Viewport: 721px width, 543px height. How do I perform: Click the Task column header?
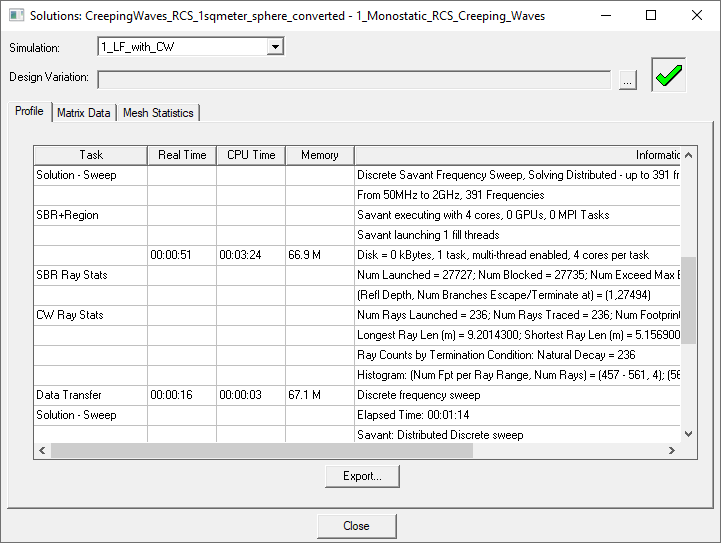click(91, 155)
